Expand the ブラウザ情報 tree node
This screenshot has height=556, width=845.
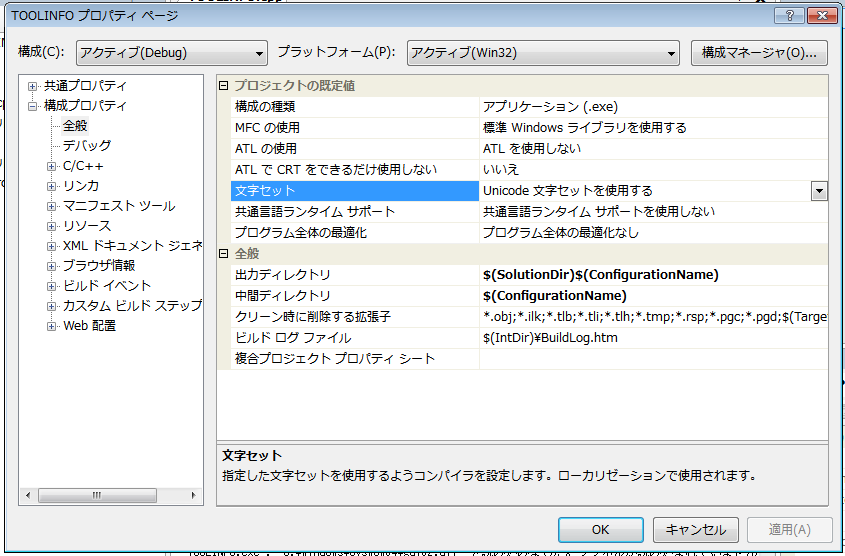click(x=52, y=266)
